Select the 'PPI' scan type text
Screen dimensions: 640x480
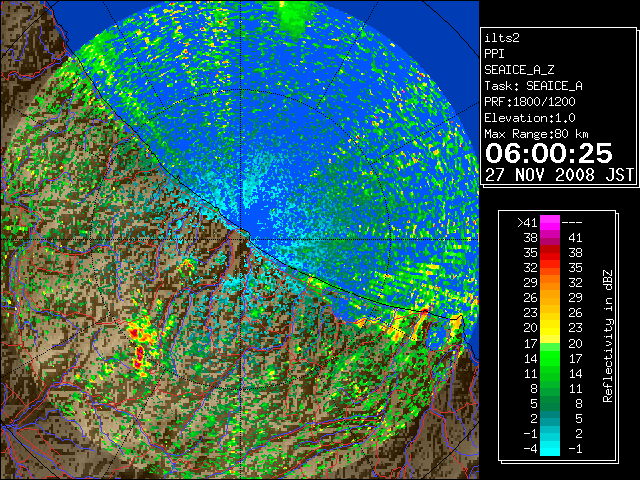pos(494,54)
